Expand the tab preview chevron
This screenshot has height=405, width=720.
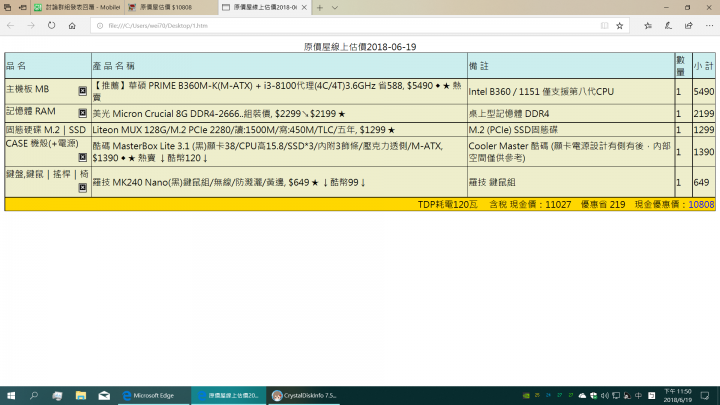335,7
